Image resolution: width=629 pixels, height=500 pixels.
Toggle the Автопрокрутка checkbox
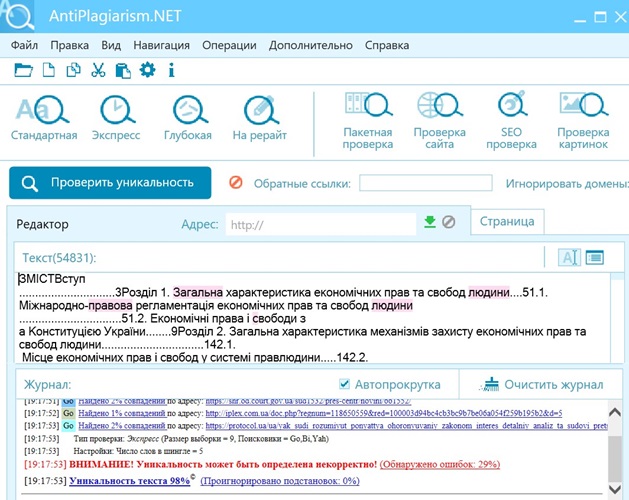pos(344,384)
